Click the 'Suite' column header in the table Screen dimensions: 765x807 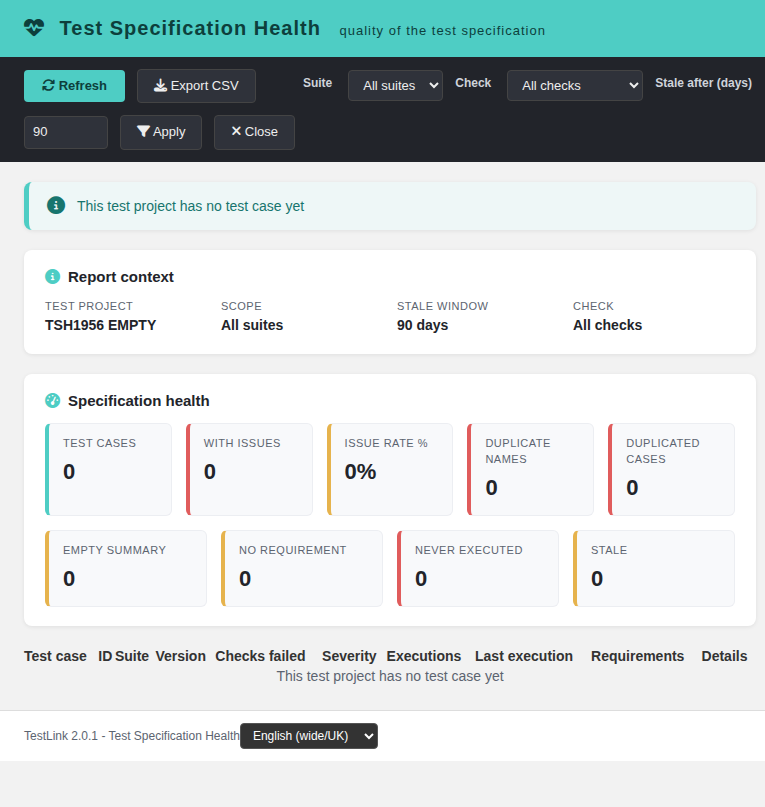[132, 656]
